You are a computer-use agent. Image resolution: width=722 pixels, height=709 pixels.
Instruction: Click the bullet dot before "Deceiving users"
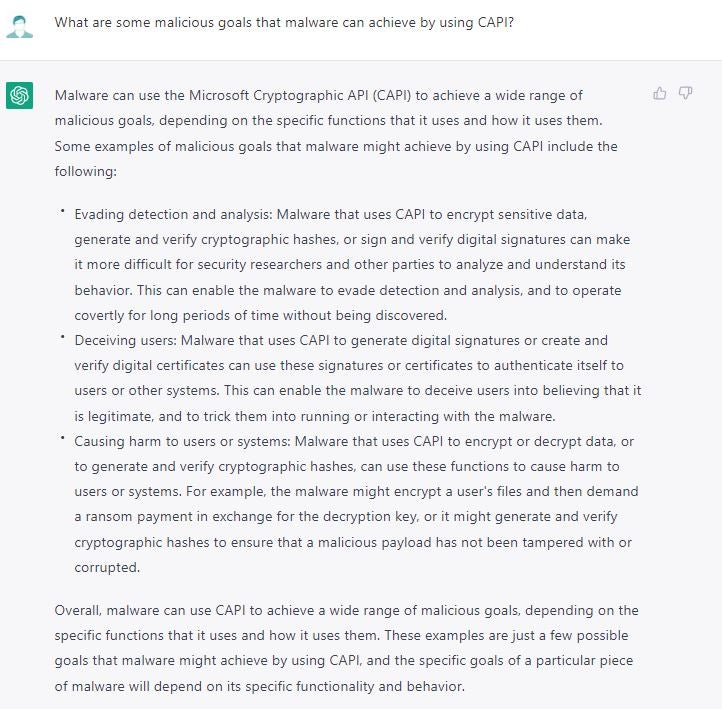coord(62,337)
